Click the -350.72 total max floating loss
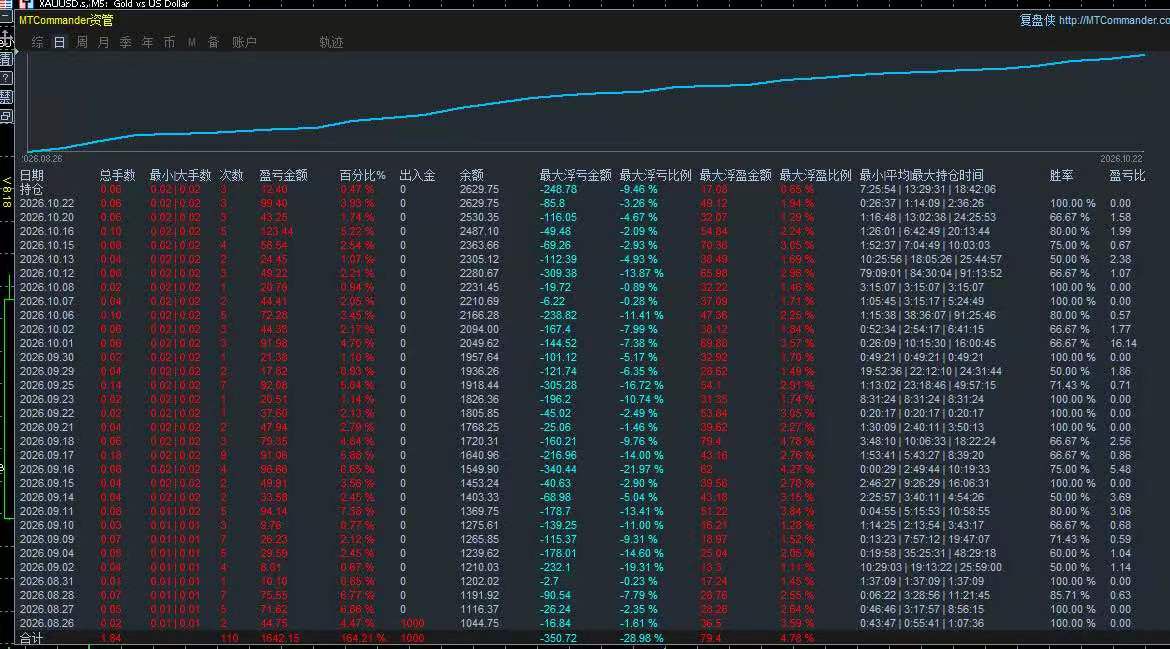 click(x=558, y=639)
